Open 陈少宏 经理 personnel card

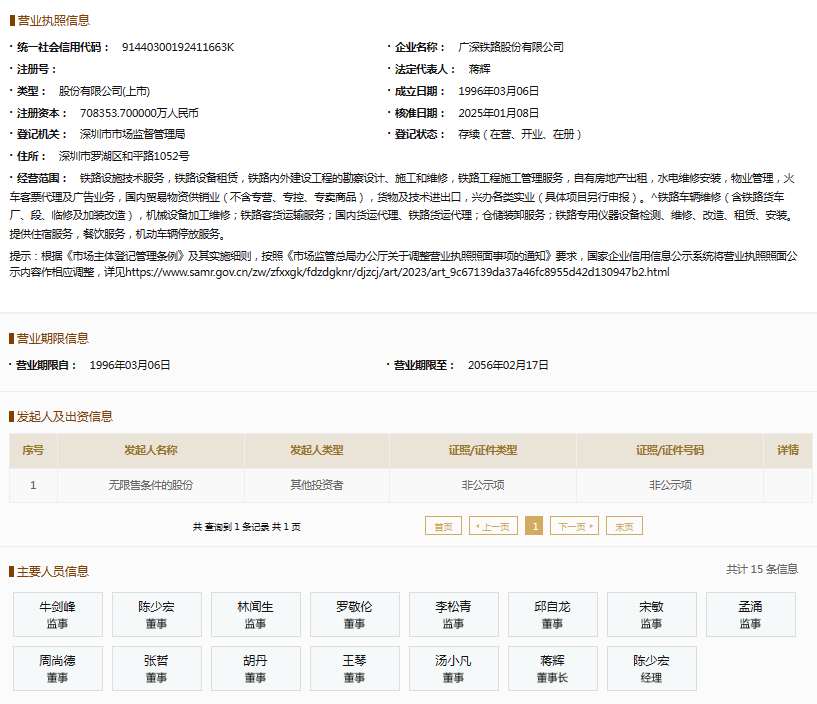pos(652,669)
